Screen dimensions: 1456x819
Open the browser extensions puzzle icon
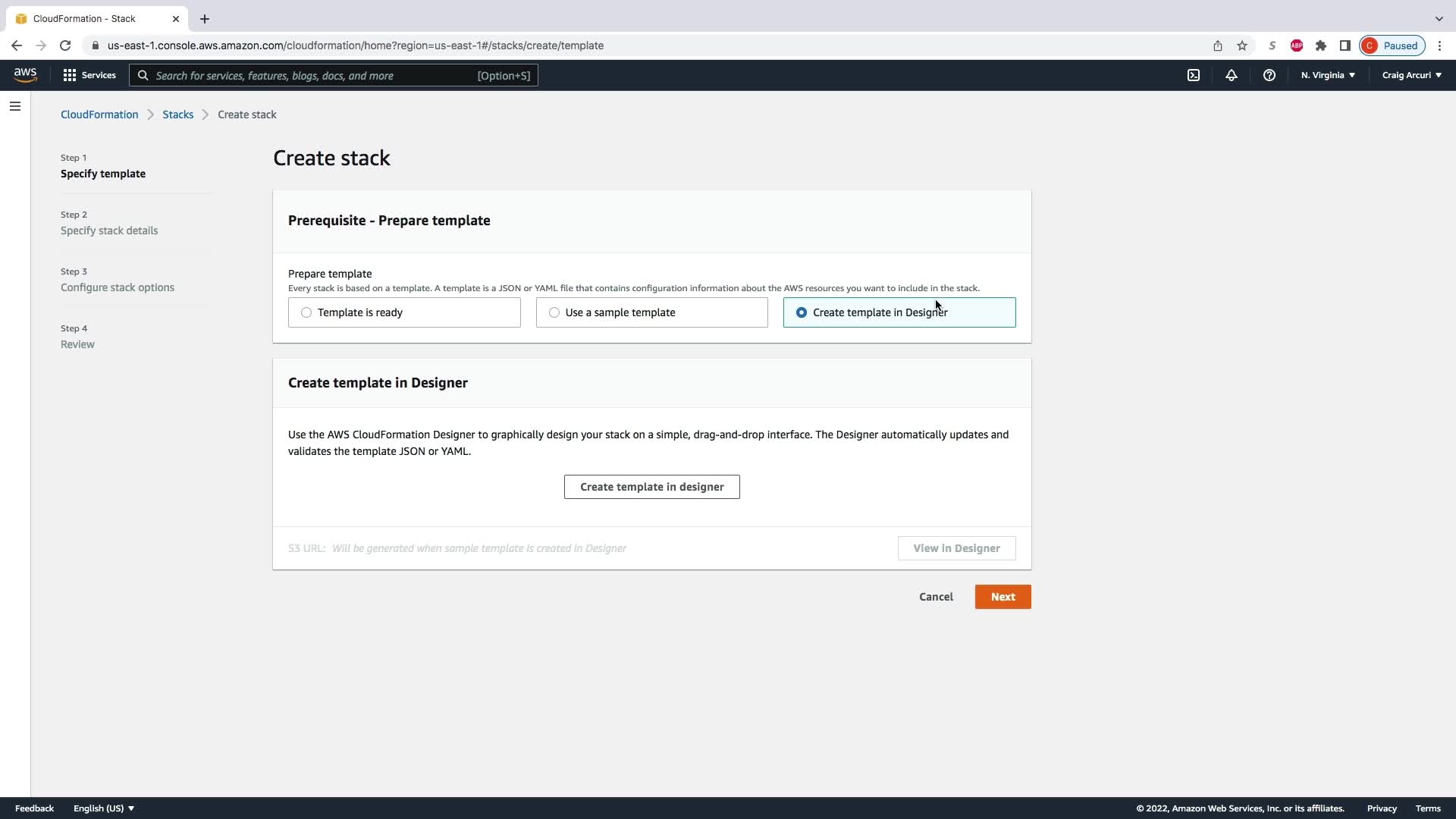click(1321, 45)
